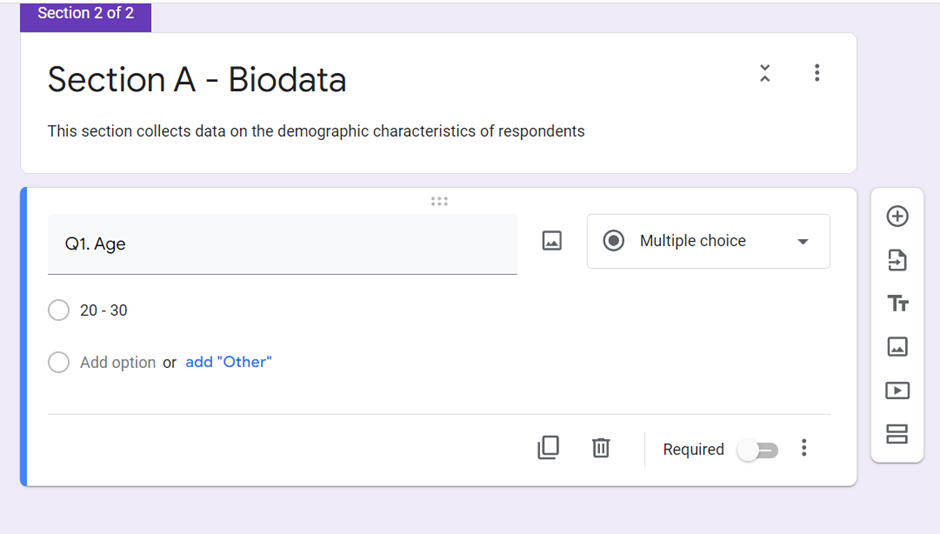Viewport: 940px width, 534px height.
Task: Insert image next to question title
Action: tap(552, 241)
